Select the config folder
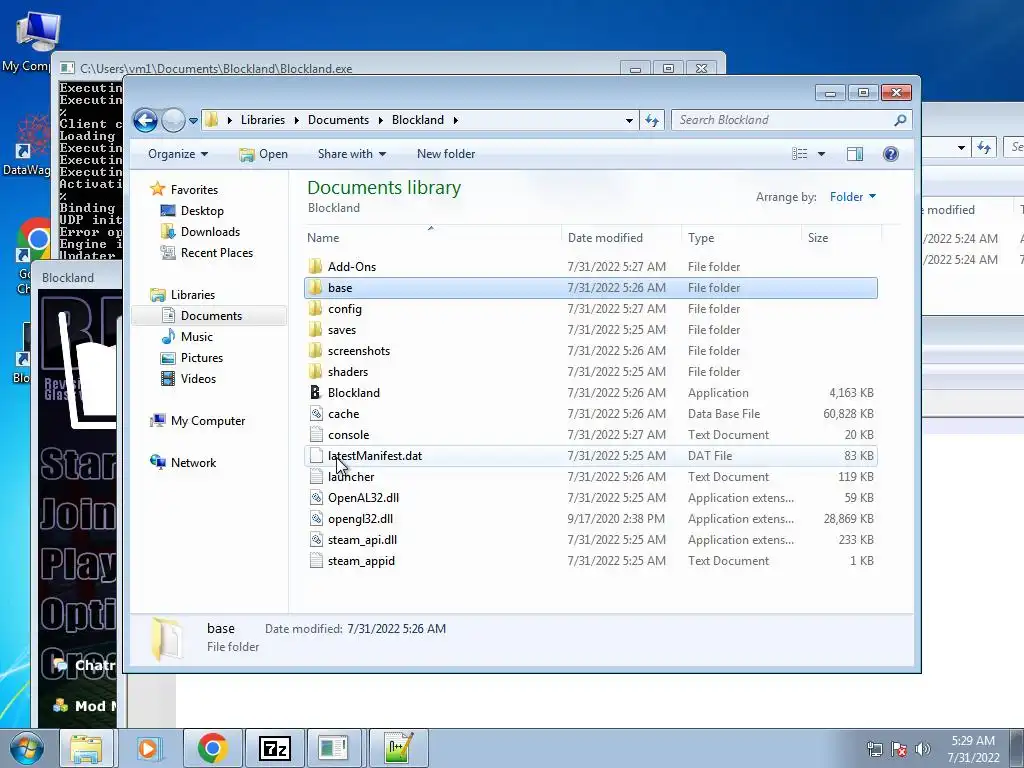 pos(590,309)
